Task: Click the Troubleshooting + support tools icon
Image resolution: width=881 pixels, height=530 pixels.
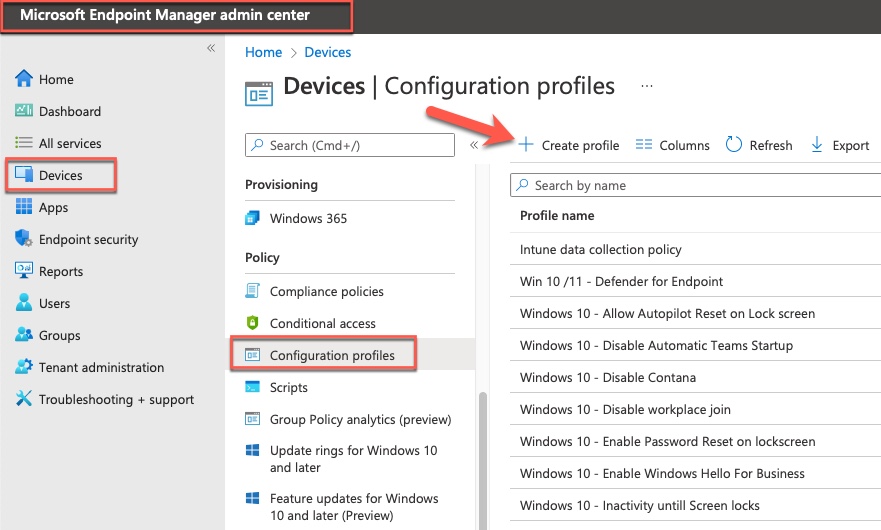Action: tap(24, 398)
